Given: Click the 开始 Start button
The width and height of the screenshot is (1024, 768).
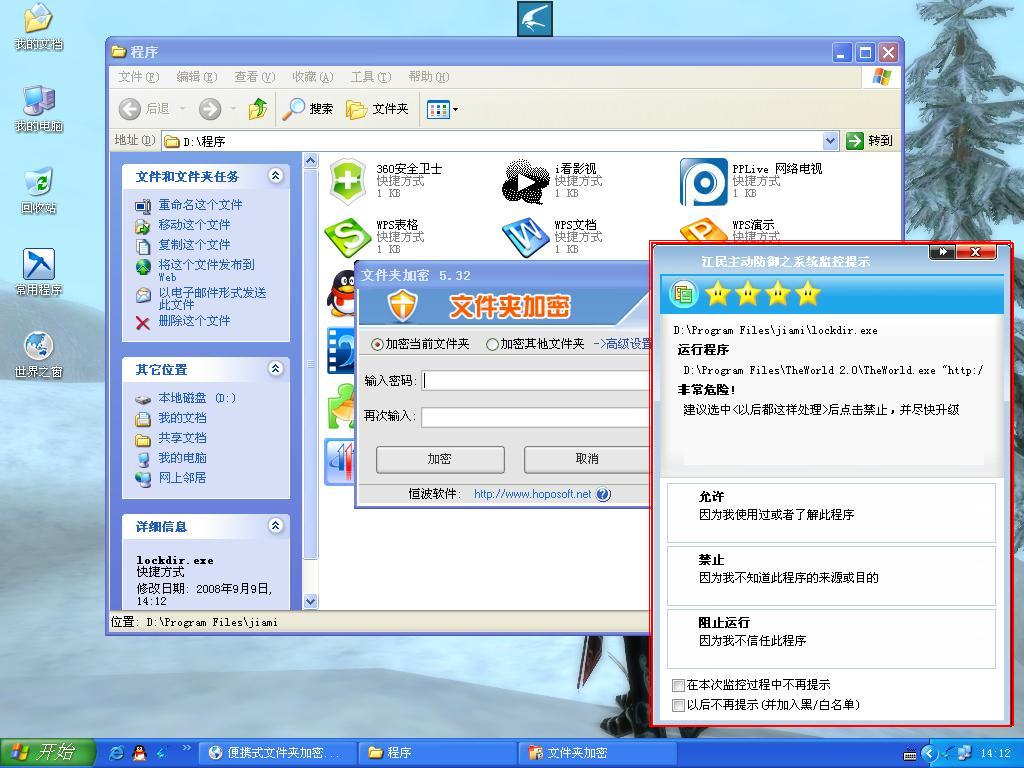Looking at the screenshot, I should point(48,753).
